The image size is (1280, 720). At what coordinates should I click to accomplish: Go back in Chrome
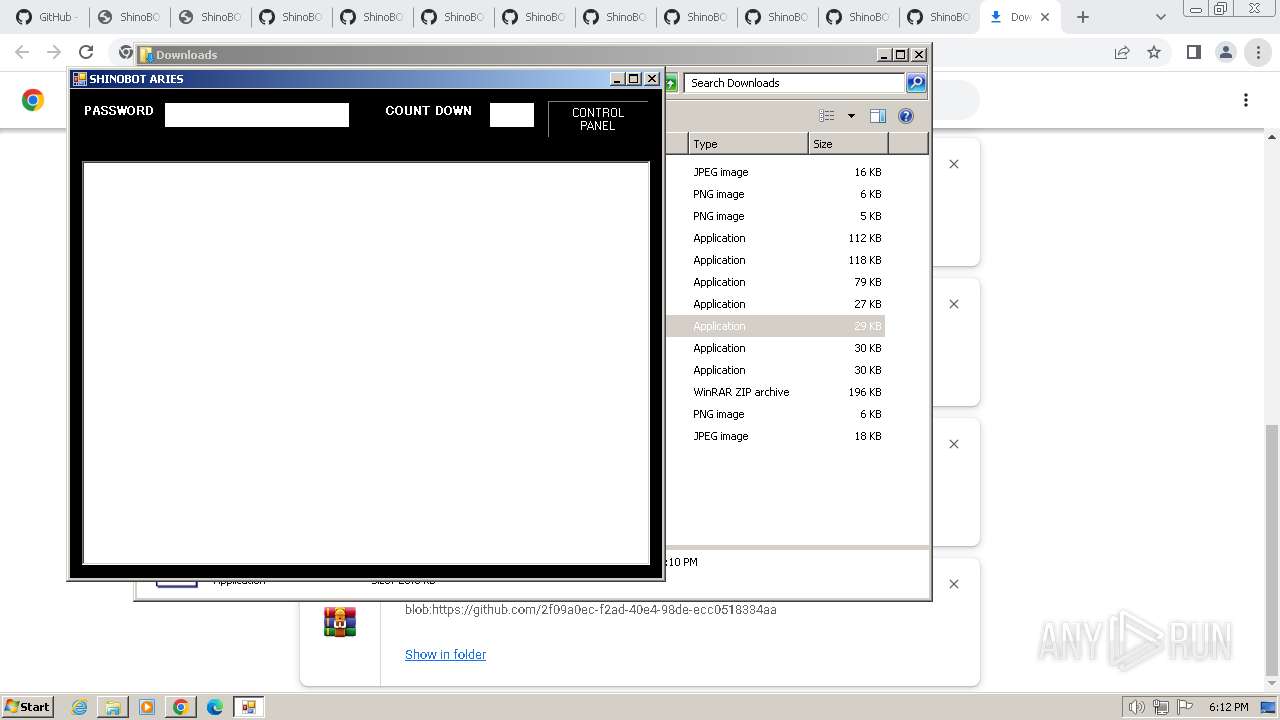click(22, 53)
